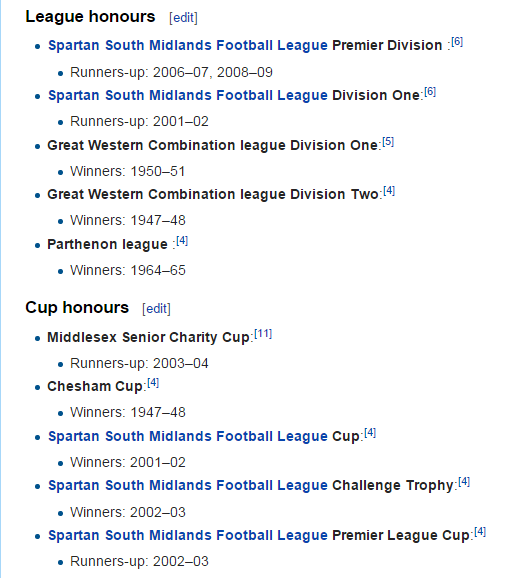Click citation [4] after Challenge Trophy
Viewport: 521px width, 578px height.
pos(464,482)
